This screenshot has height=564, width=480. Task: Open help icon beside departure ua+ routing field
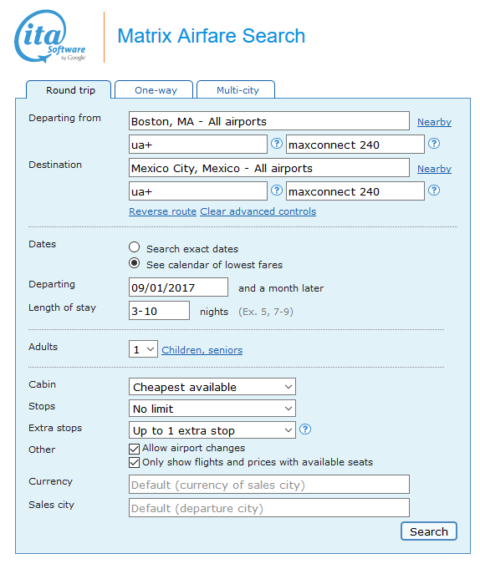pos(276,144)
